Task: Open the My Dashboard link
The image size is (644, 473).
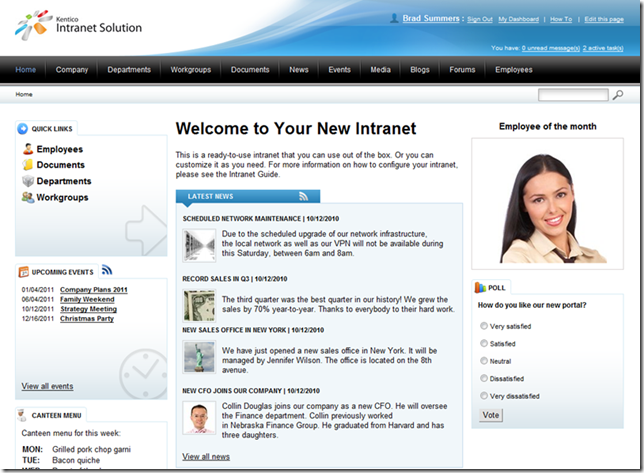Action: pos(518,19)
